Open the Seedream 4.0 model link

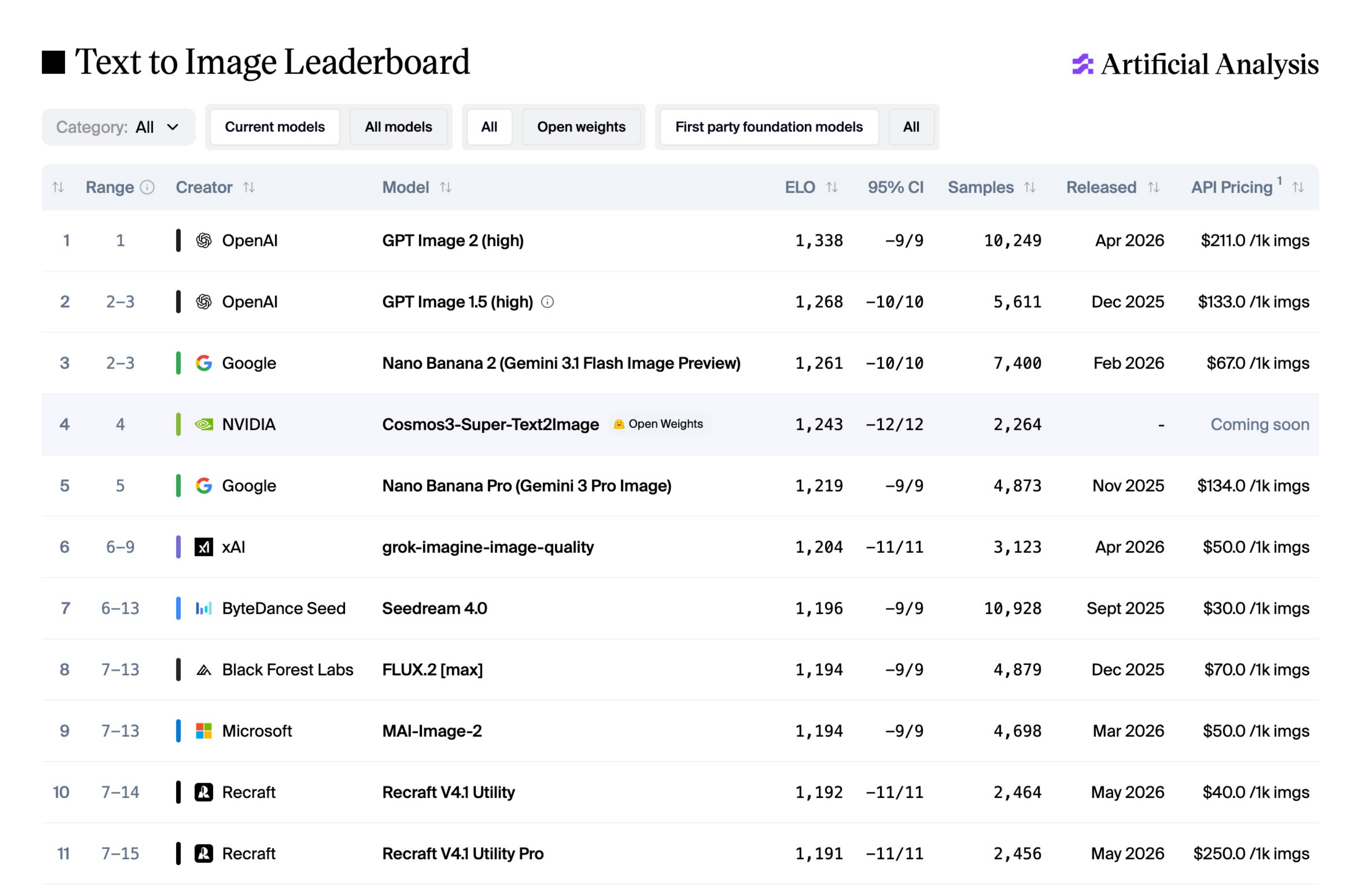point(435,608)
